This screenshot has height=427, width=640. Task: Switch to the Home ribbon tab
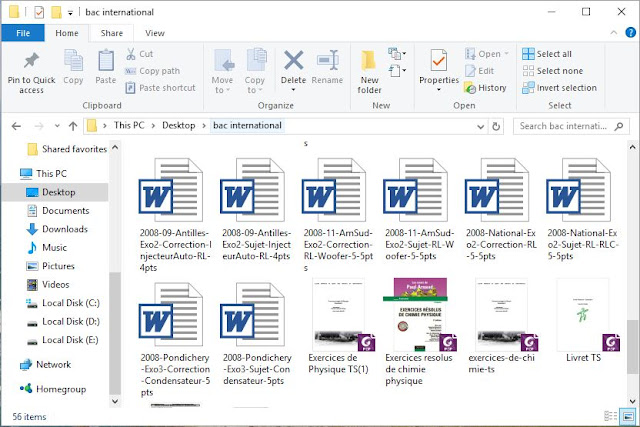pos(67,33)
